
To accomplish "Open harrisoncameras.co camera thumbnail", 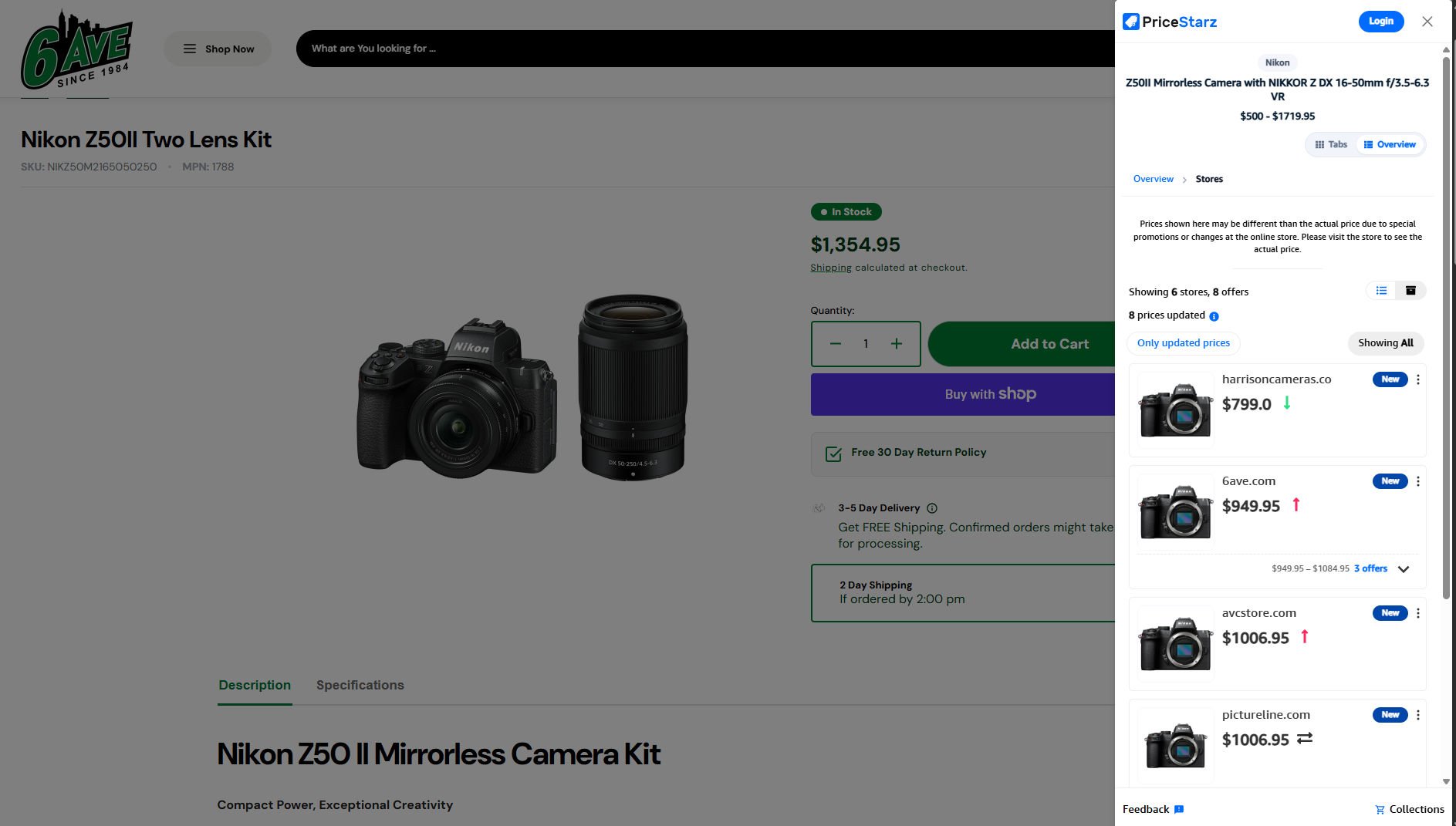I will pos(1175,410).
